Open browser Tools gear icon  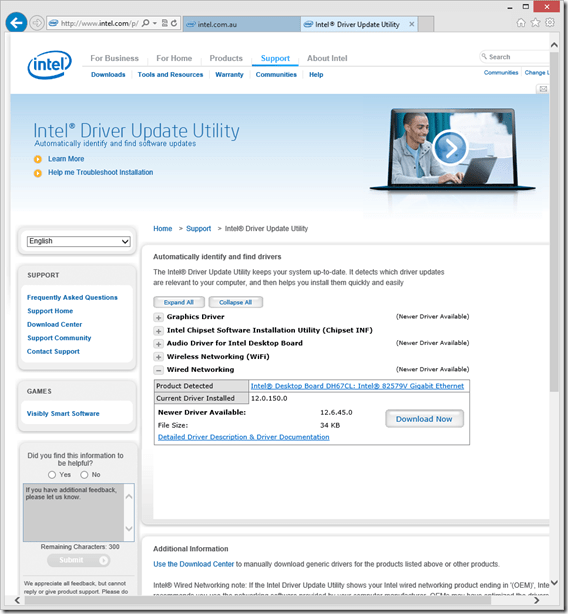(x=550, y=23)
